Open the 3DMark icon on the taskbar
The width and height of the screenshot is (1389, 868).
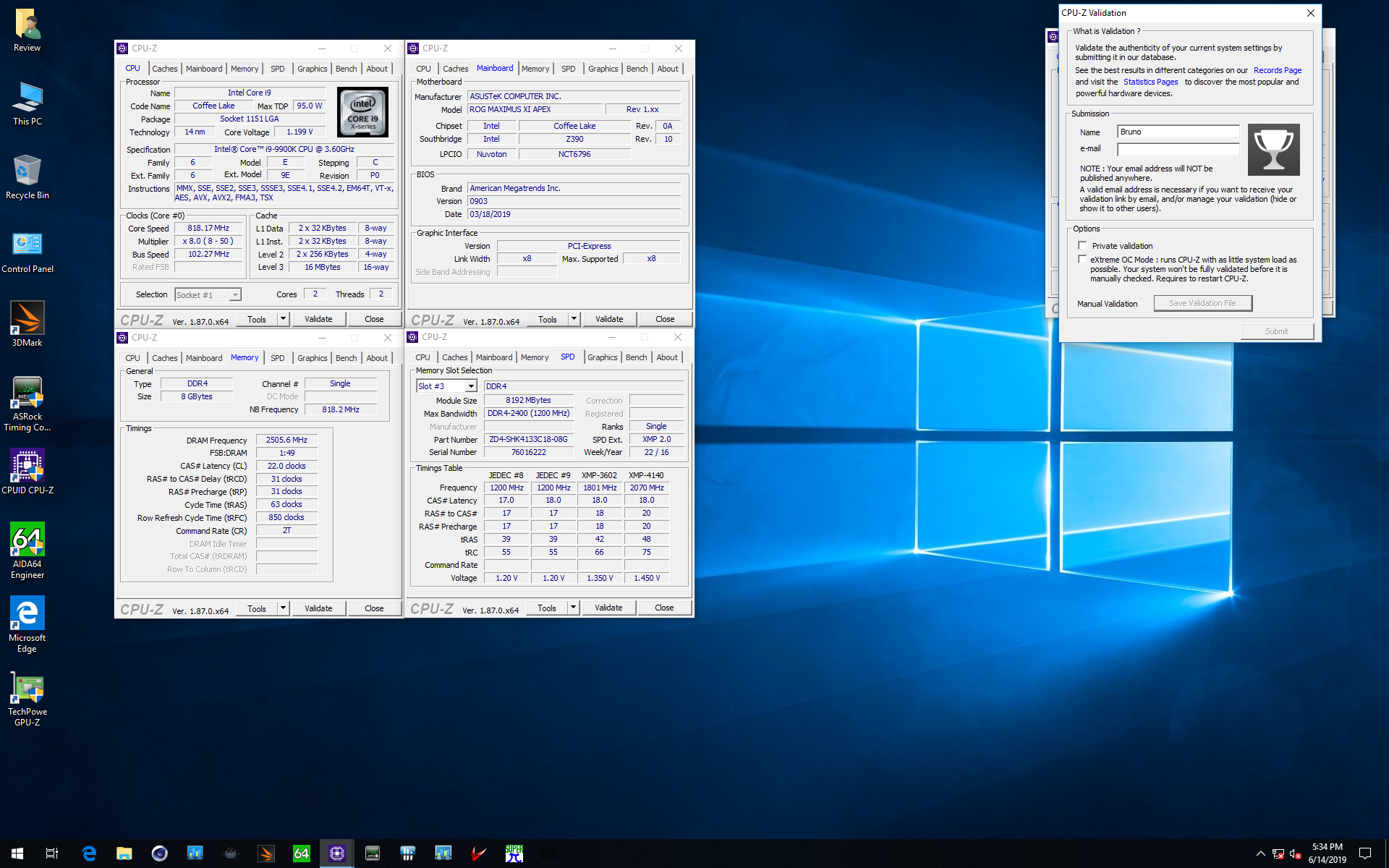tap(266, 854)
